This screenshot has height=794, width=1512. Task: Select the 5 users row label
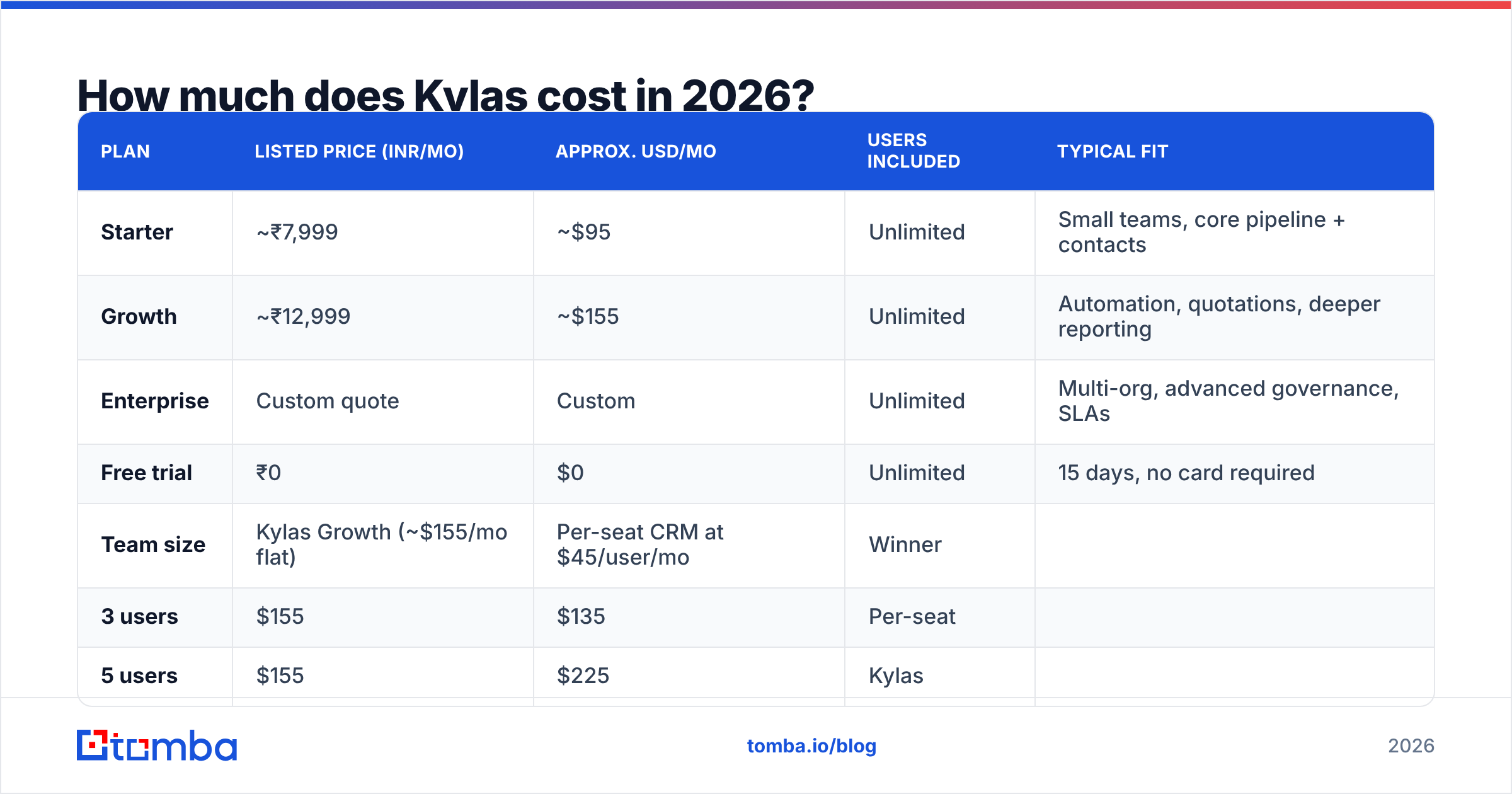139,676
